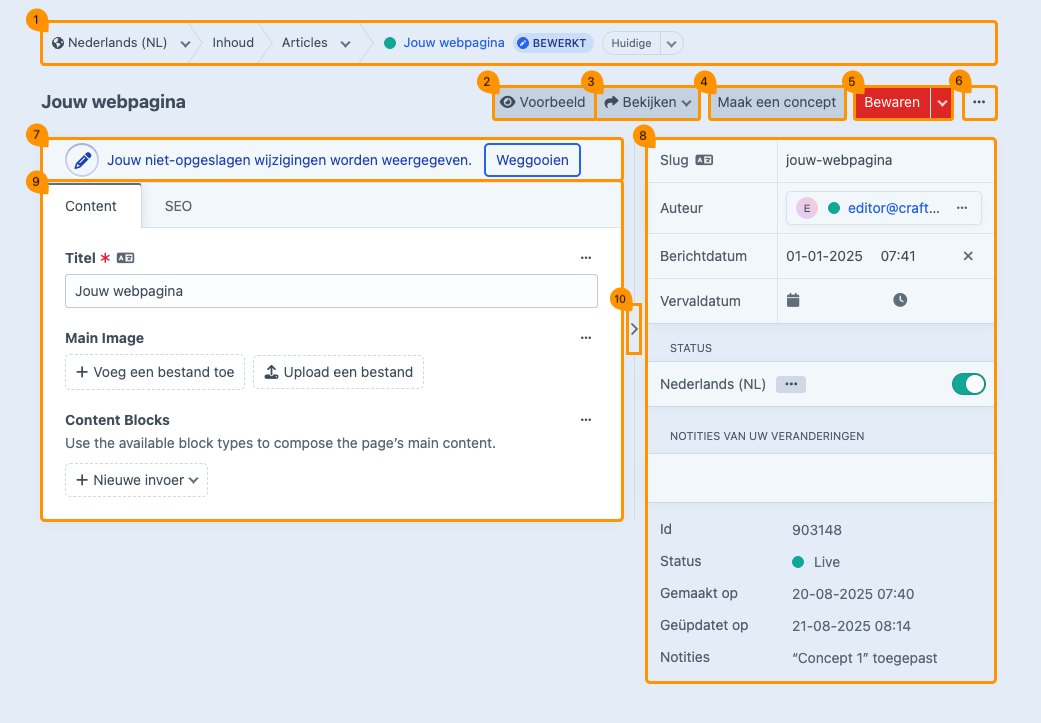Clear the Berichtdatum with the X icon

coord(967,256)
